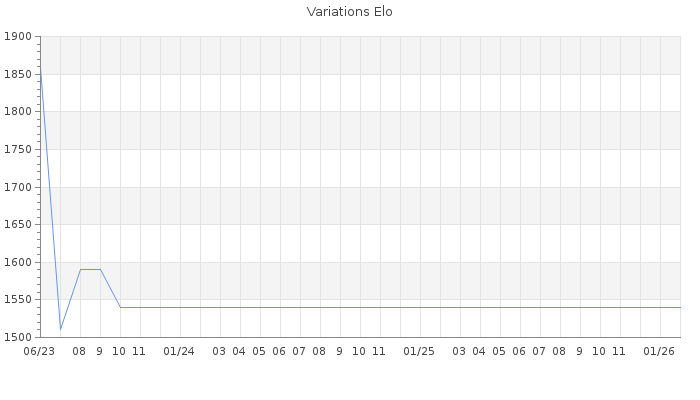
Task: Click the short flat segment near 1590
Action: tap(90, 269)
